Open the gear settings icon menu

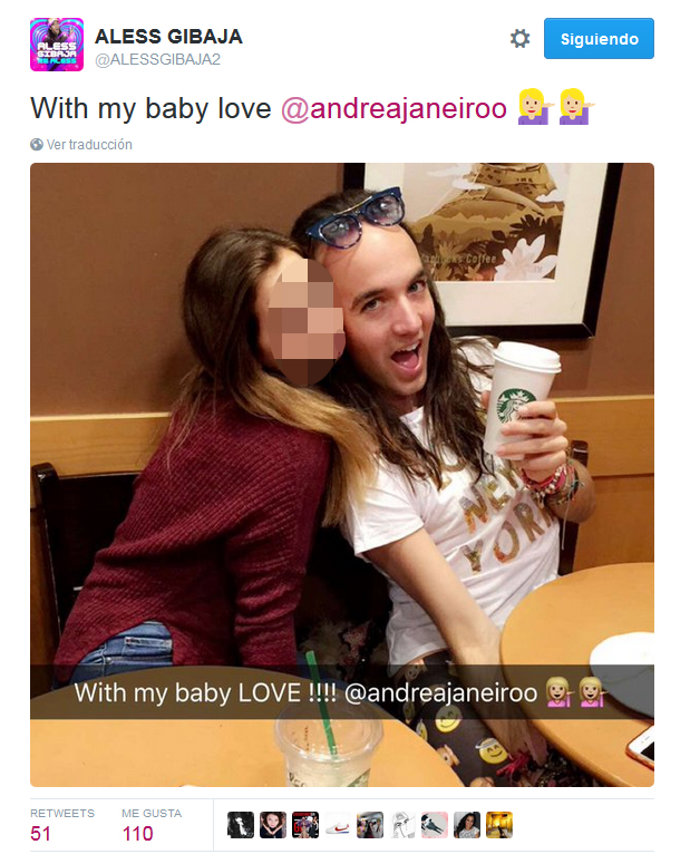(520, 39)
